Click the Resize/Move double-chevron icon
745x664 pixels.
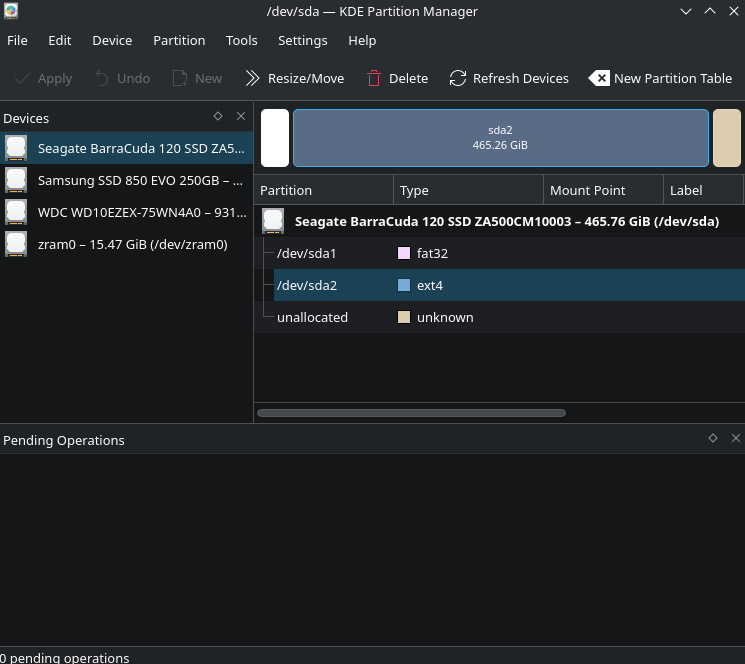tap(252, 78)
